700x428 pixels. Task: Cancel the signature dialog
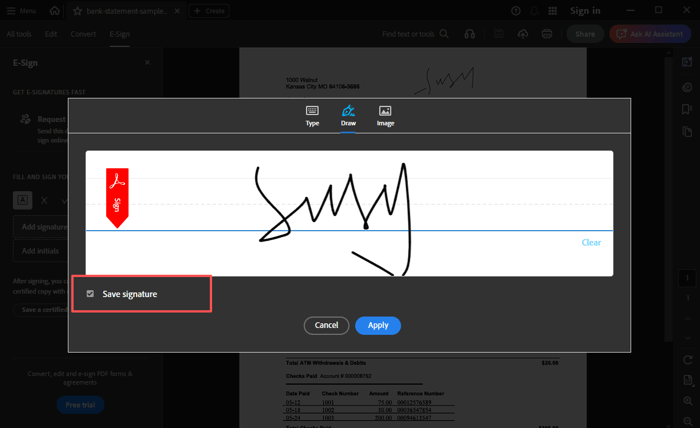[326, 325]
